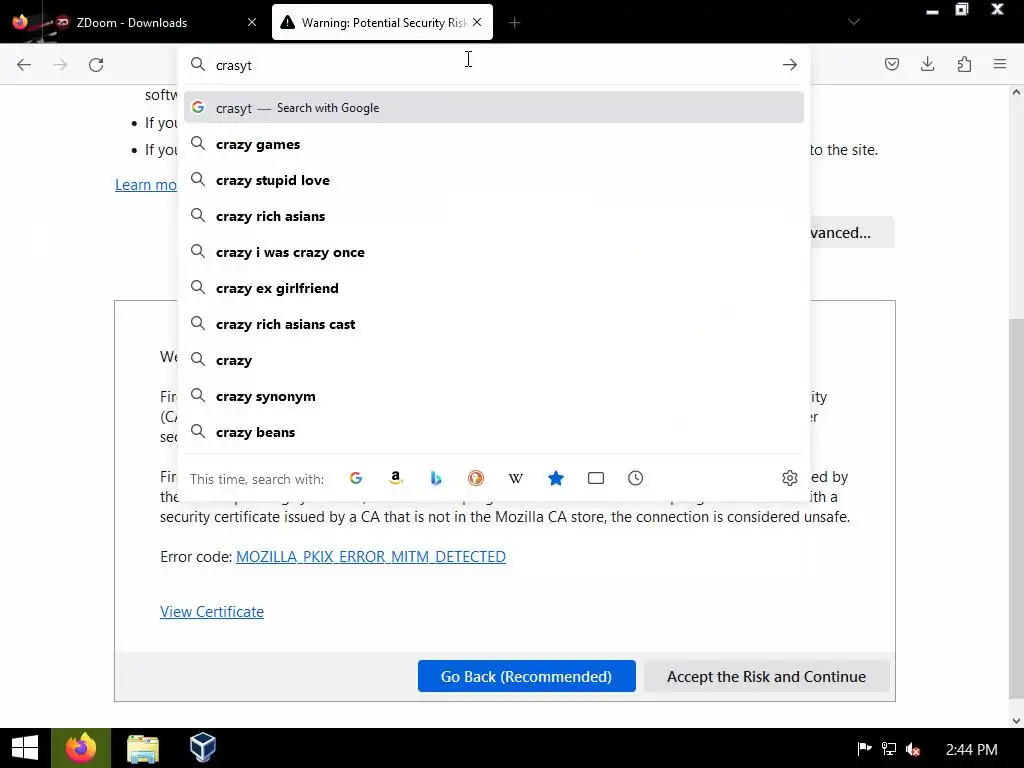Search bookmarks with the star icon
Screen dimensions: 1024x768
coord(556,478)
